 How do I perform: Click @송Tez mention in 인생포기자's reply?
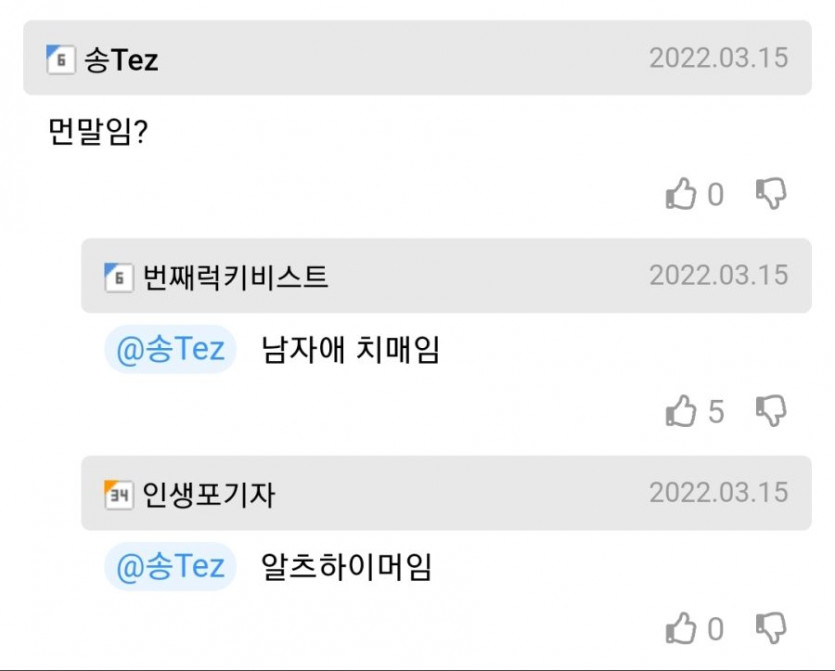point(170,568)
